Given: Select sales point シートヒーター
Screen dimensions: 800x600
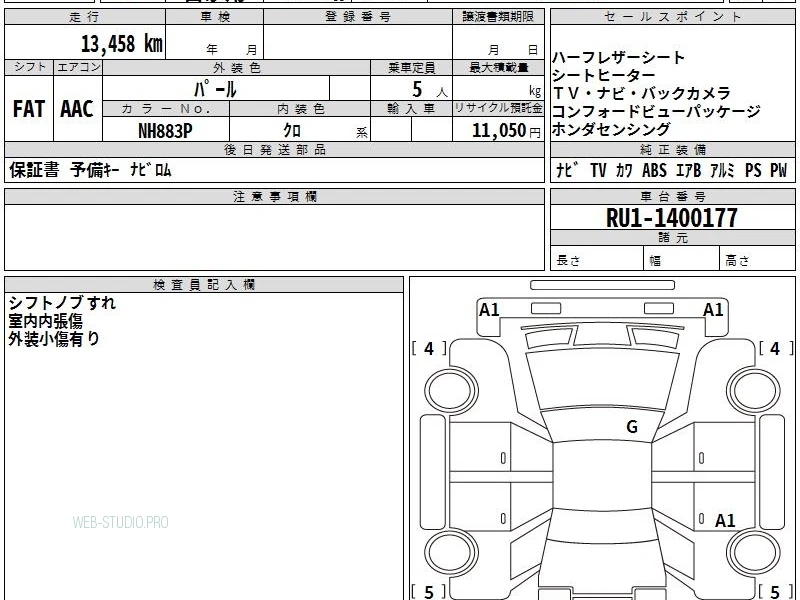Looking at the screenshot, I should point(604,76).
